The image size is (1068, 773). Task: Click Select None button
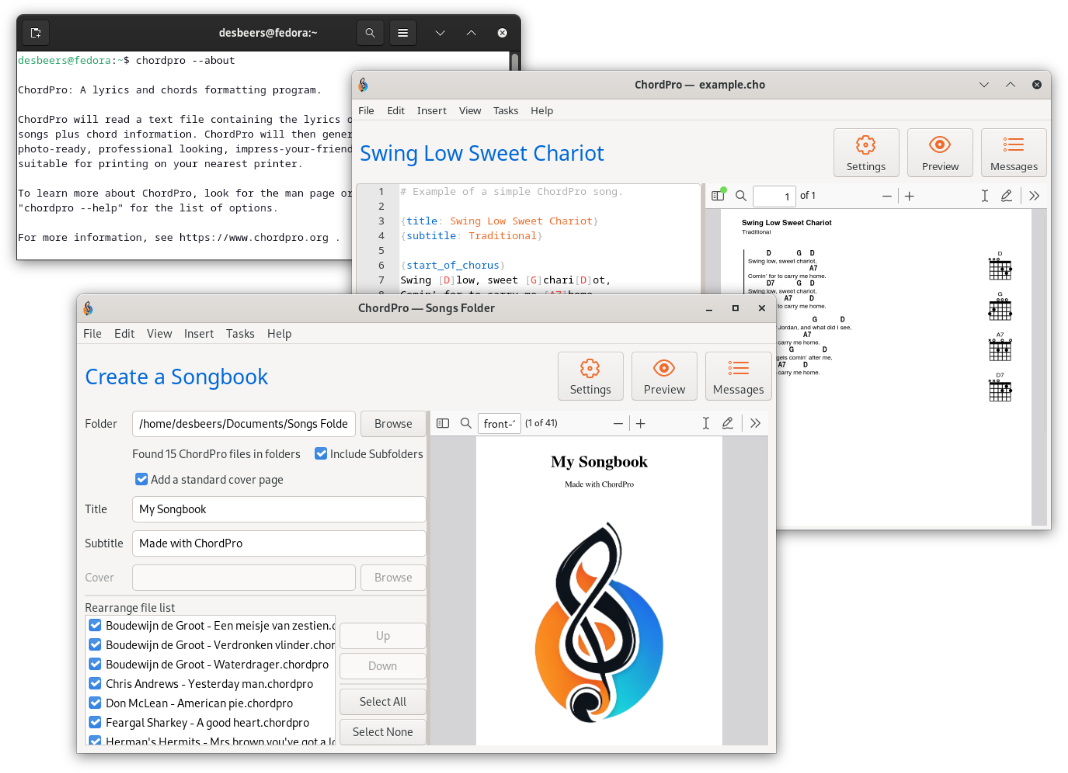click(x=383, y=732)
